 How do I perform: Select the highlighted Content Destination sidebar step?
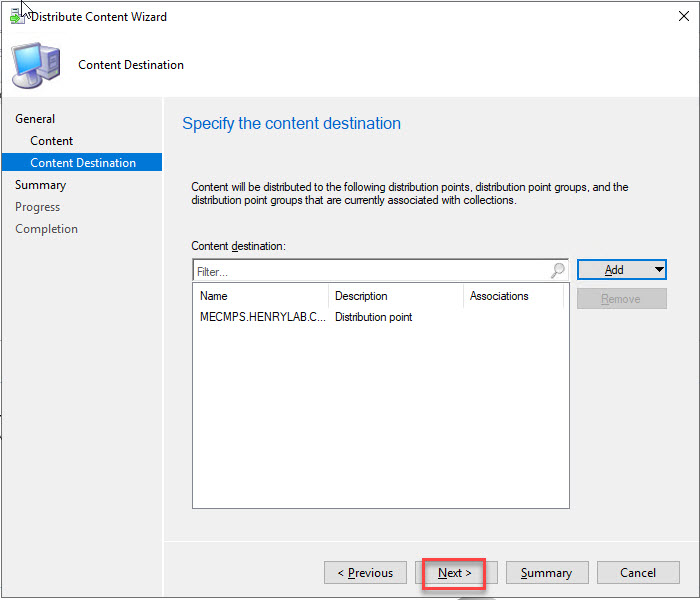pyautogui.click(x=82, y=163)
